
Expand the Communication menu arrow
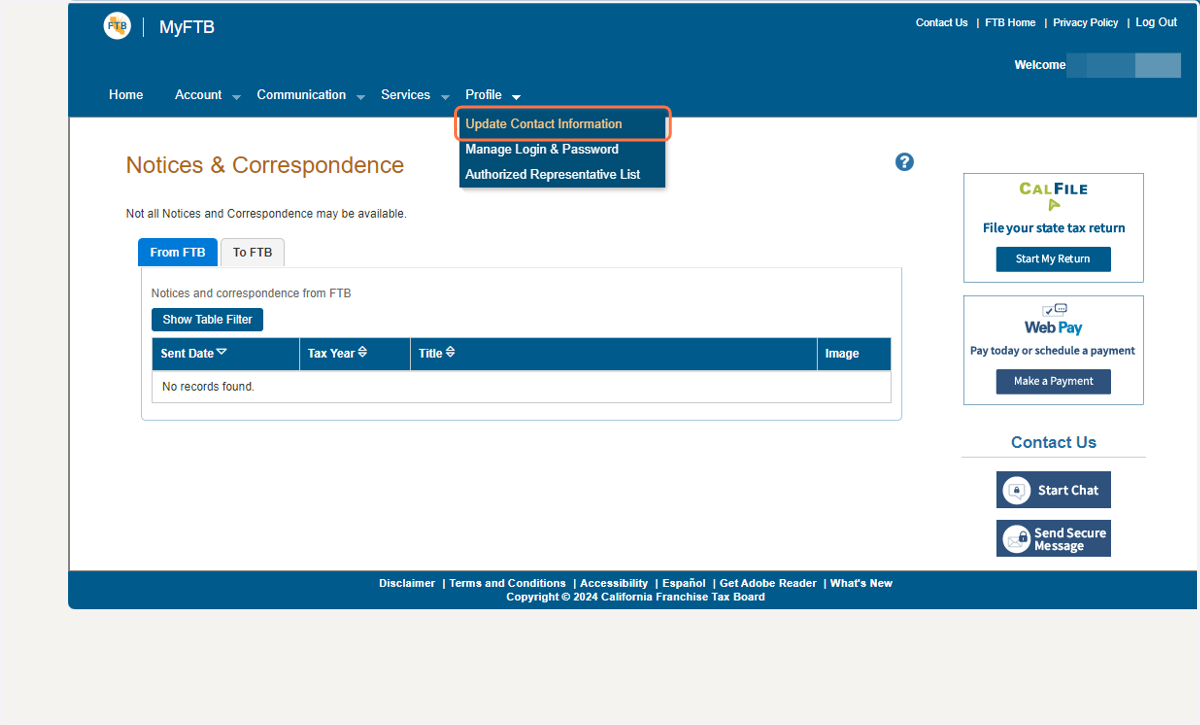pos(360,97)
